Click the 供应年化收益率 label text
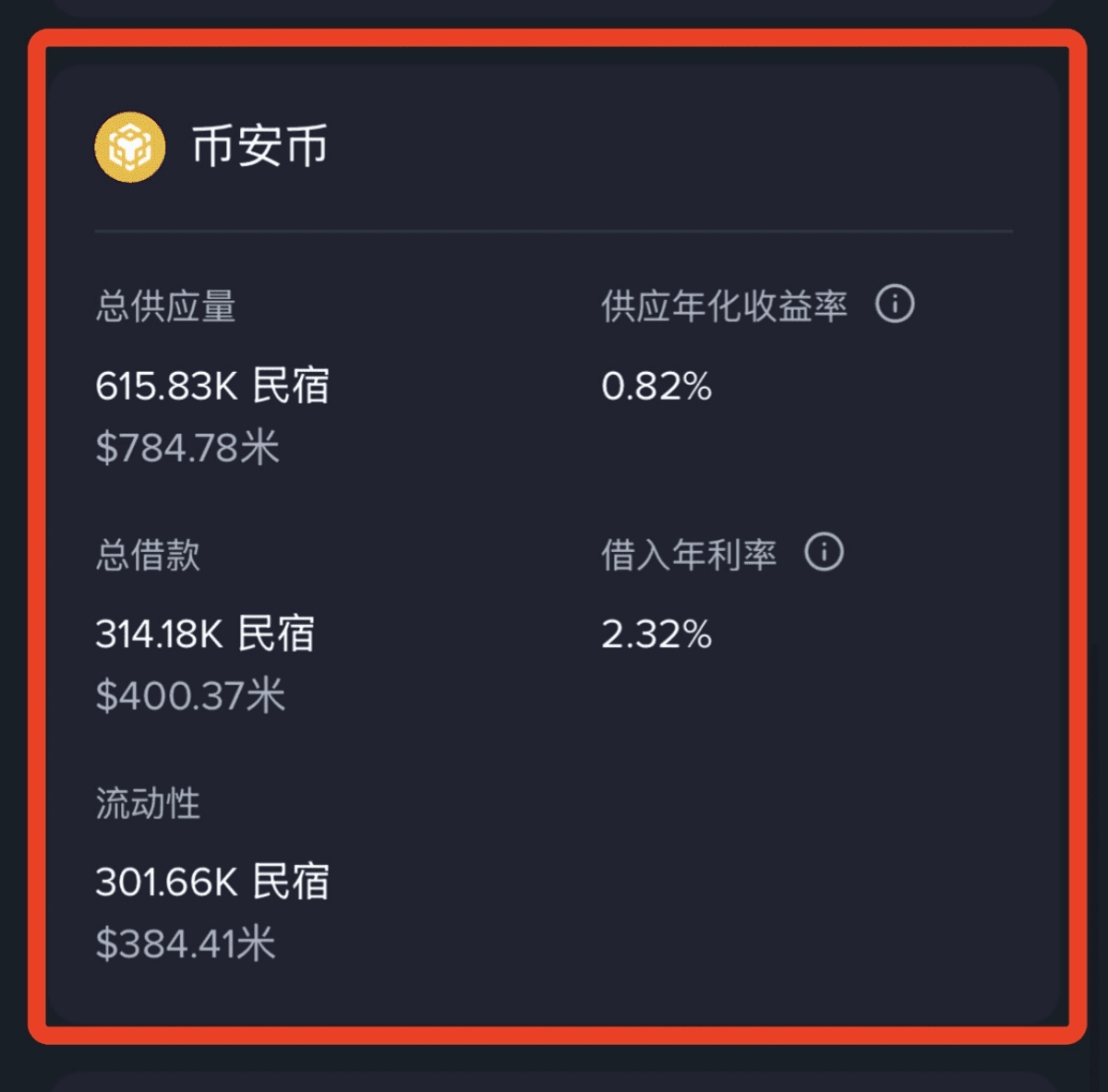 (x=724, y=306)
